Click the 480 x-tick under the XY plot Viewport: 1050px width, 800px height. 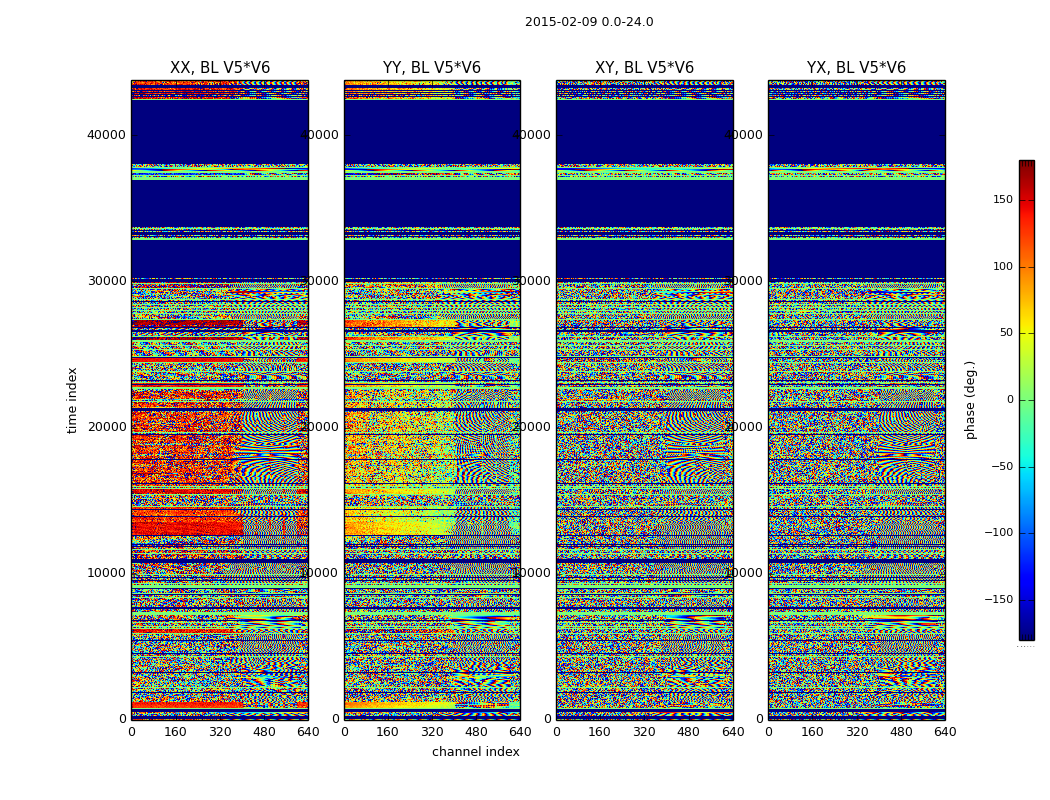pos(688,732)
